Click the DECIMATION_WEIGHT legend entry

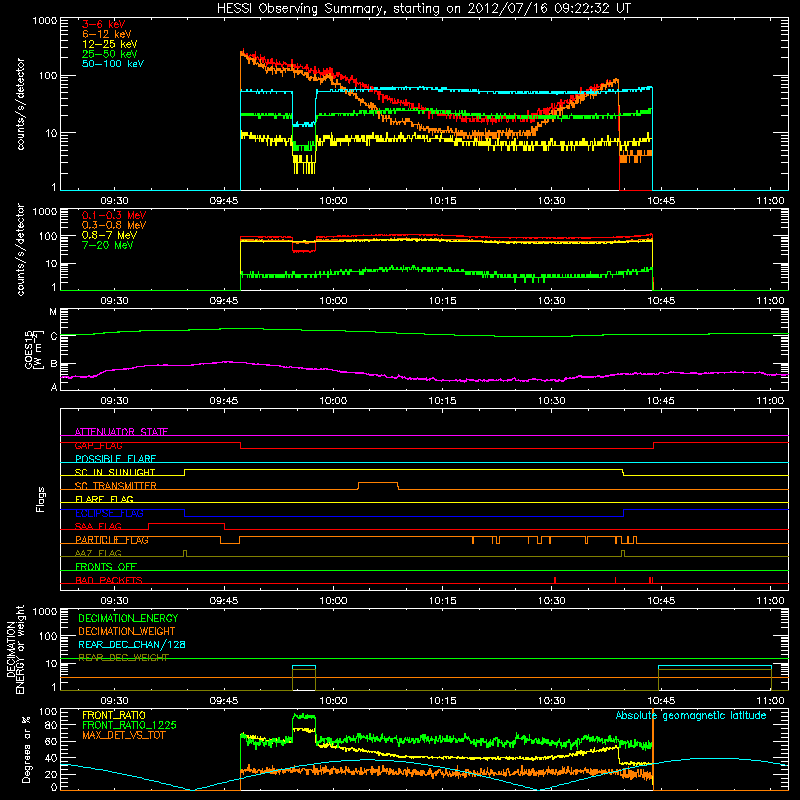127,631
